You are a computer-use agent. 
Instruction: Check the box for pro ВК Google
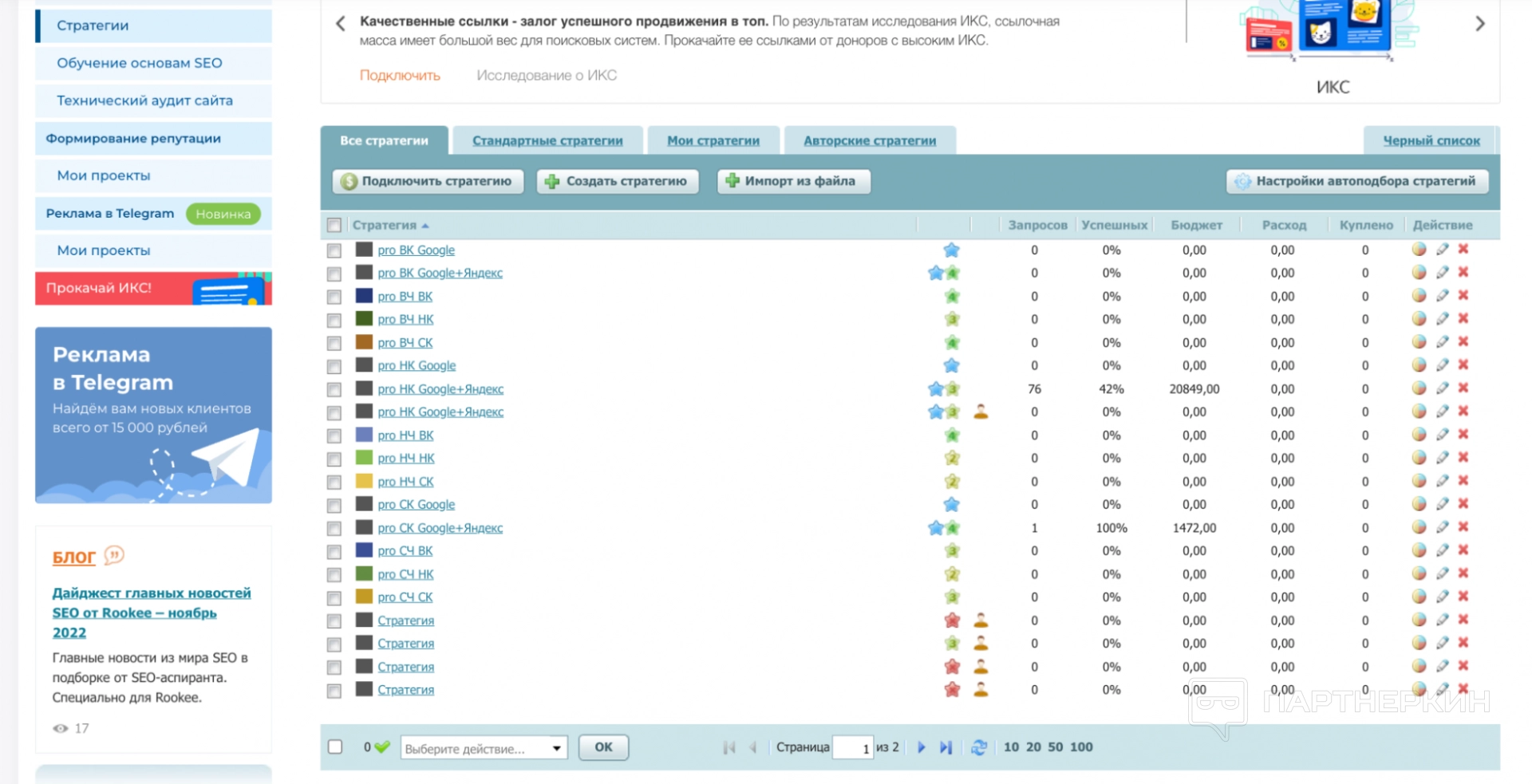click(334, 250)
